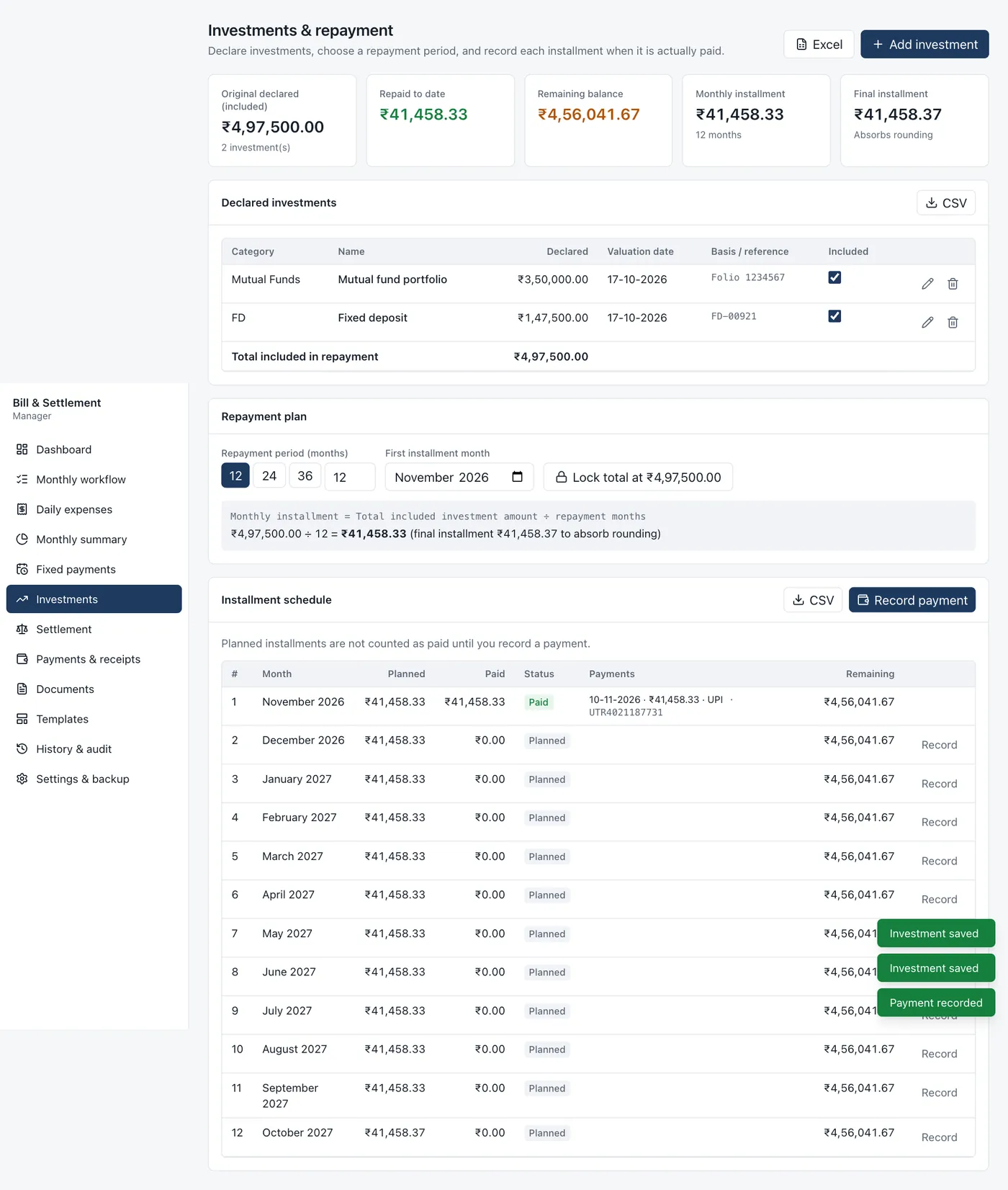Viewport: 1008px width, 1190px height.
Task: Select 12 months repayment period
Action: (235, 475)
